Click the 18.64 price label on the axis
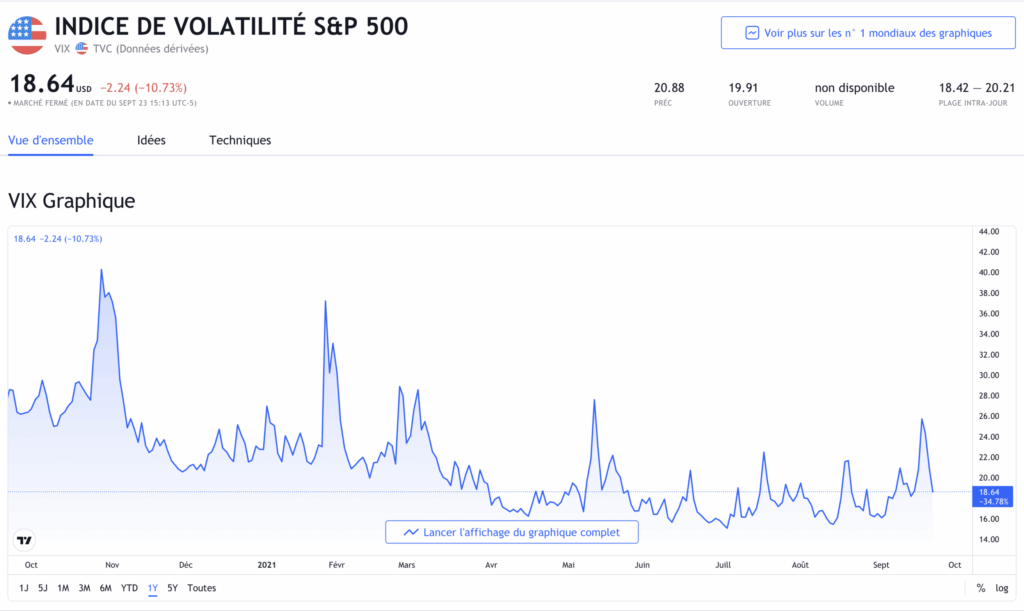1024x611 pixels. (x=992, y=497)
